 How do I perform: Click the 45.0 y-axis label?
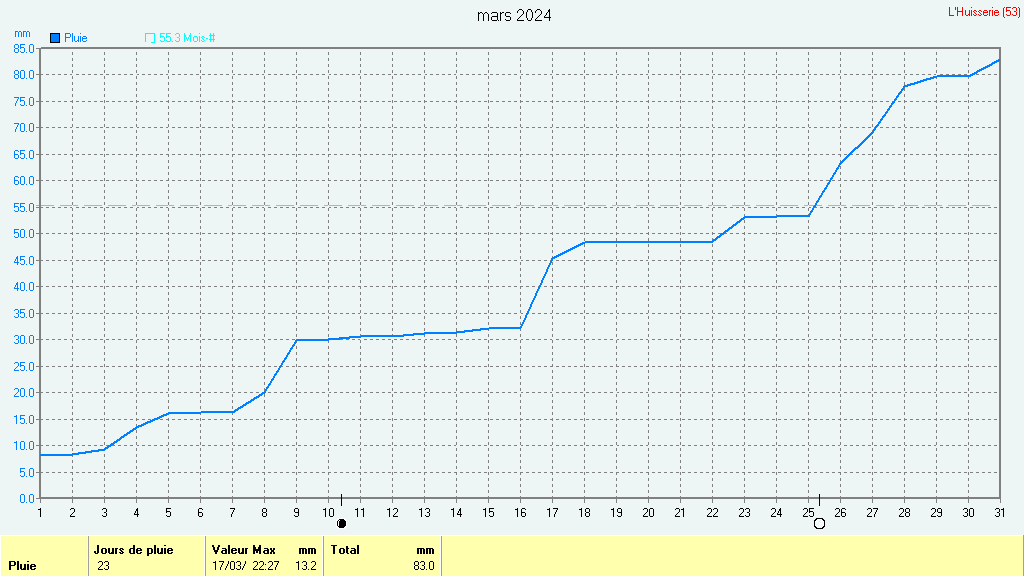(x=24, y=260)
